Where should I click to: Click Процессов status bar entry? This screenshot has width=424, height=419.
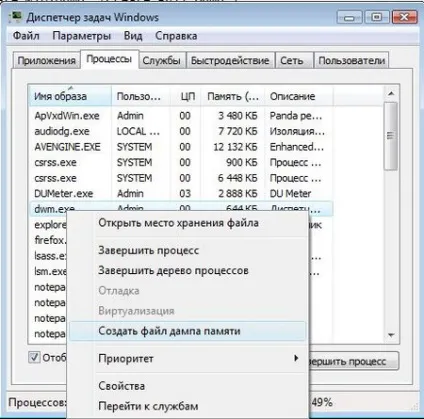point(37,403)
